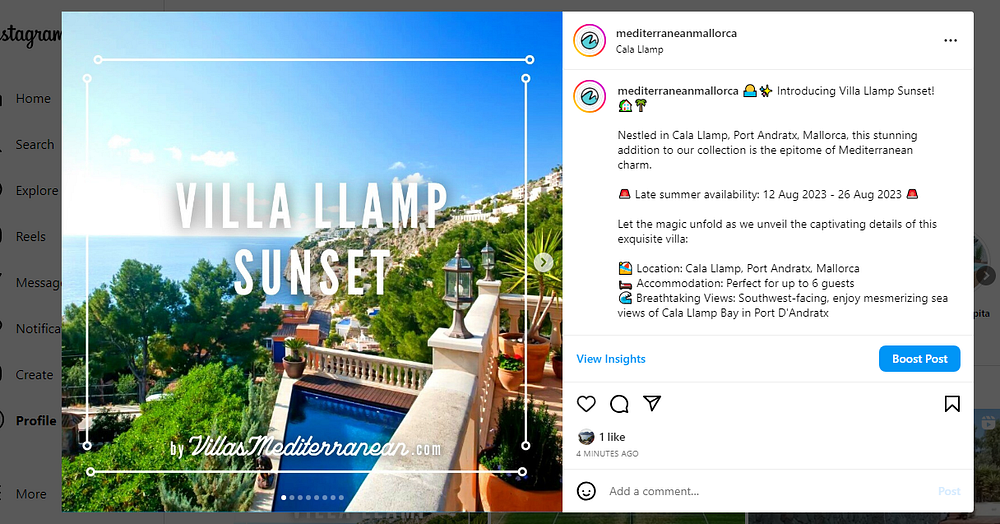
Task: View who gave 1 like
Action: pyautogui.click(x=612, y=437)
